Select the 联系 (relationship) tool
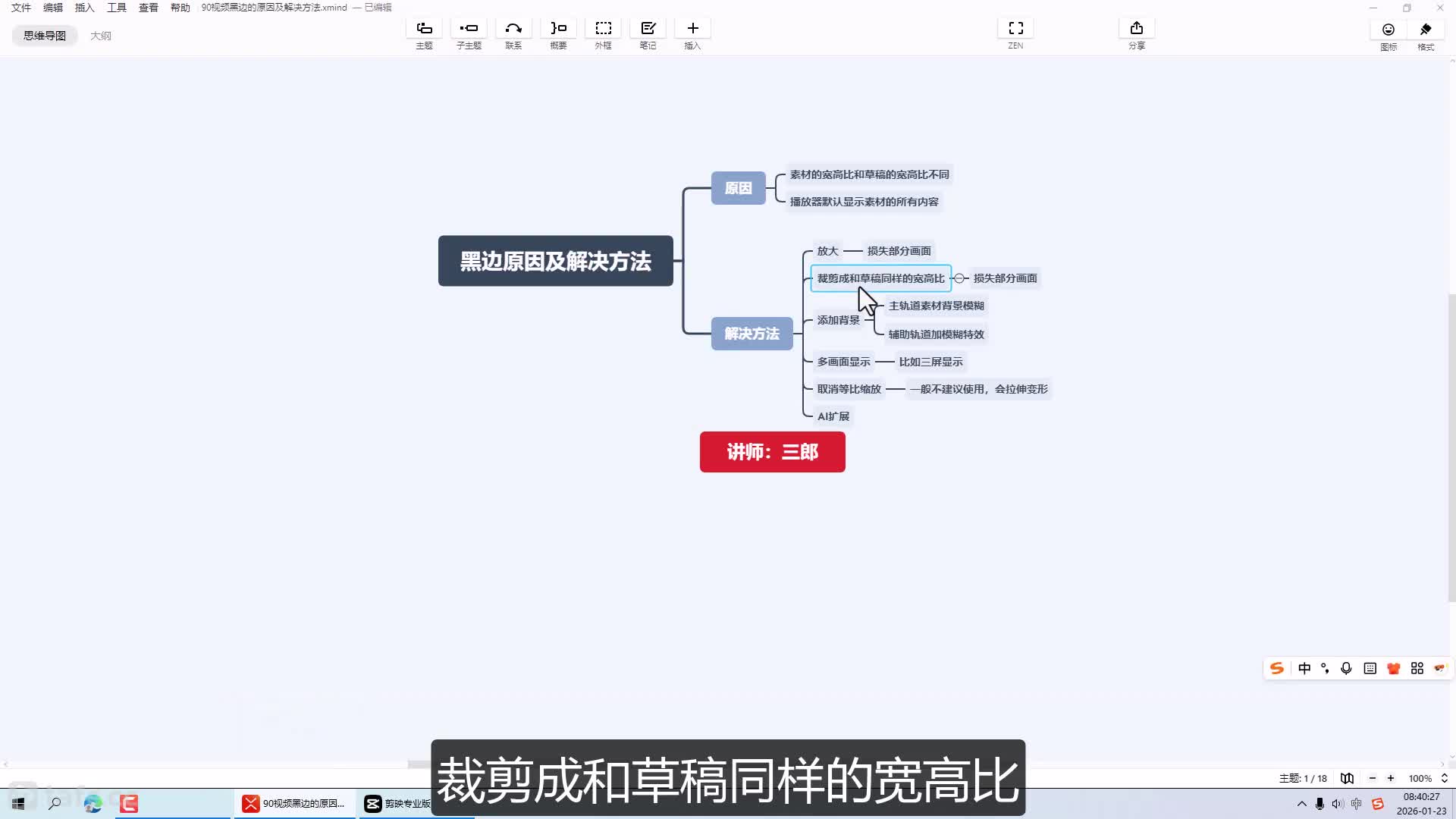Screen dimensions: 1456x819 point(513,29)
